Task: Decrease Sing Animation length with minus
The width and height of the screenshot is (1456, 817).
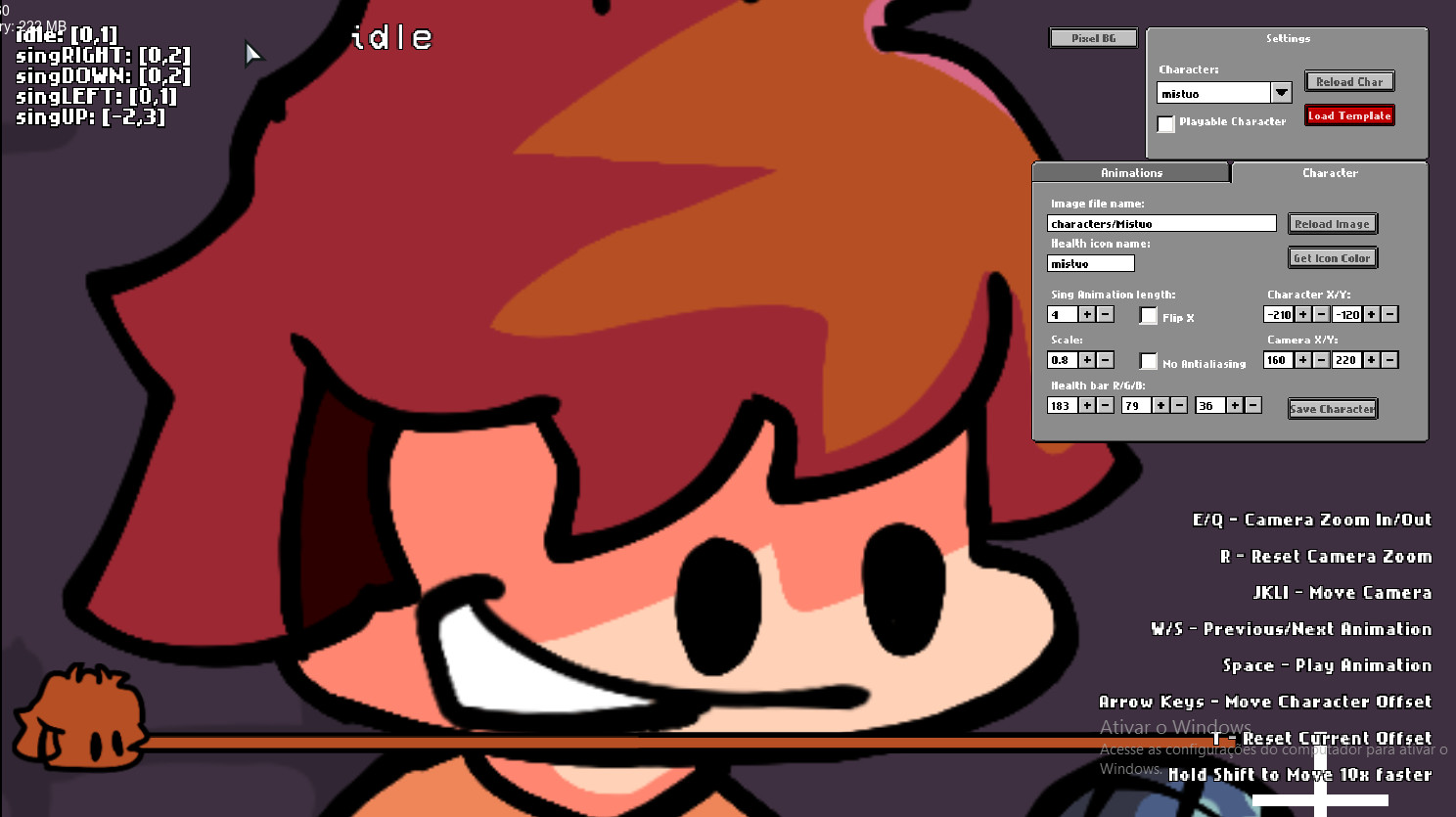Action: tap(1105, 314)
